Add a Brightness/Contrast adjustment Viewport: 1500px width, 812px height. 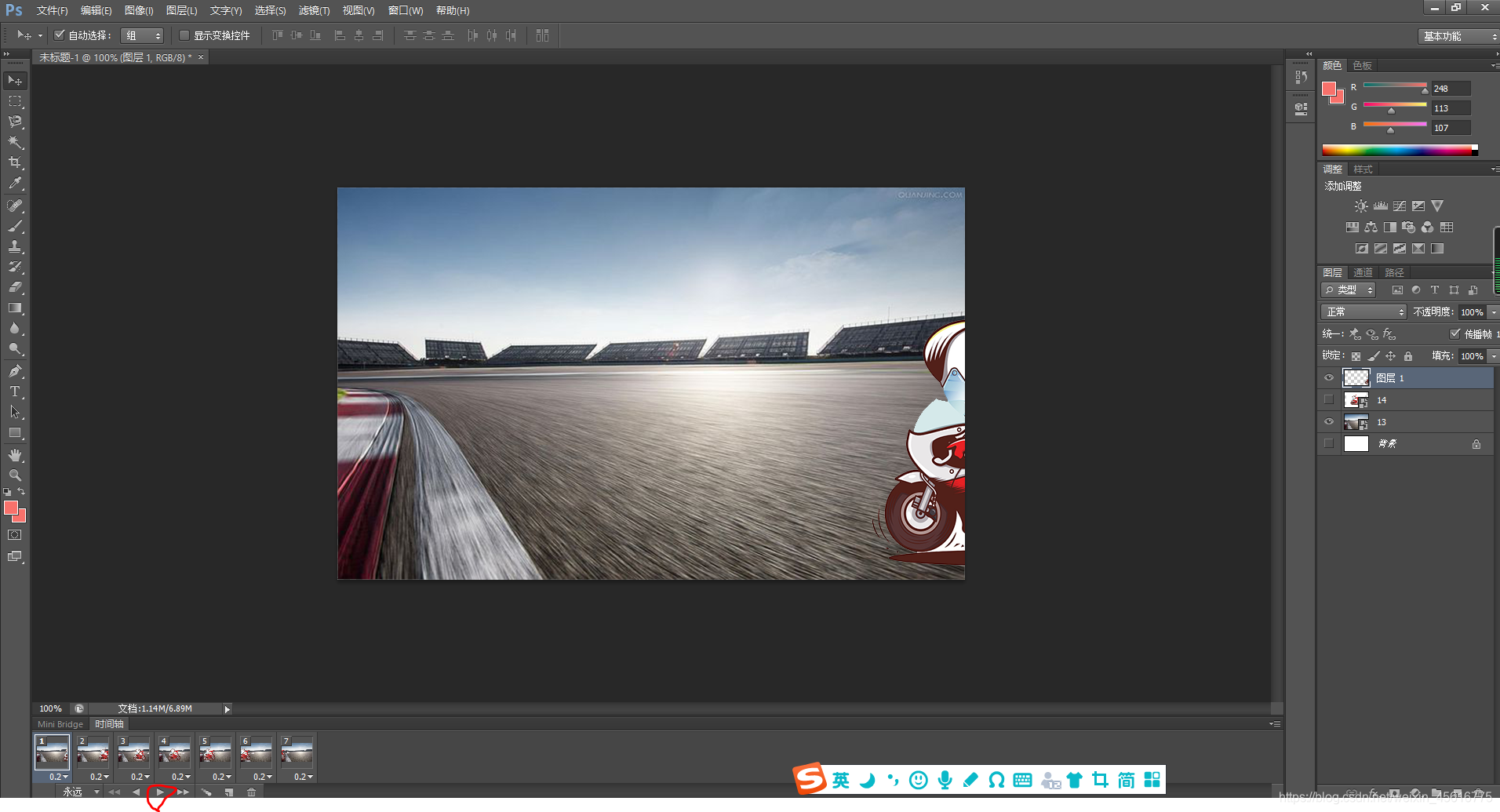(1361, 206)
